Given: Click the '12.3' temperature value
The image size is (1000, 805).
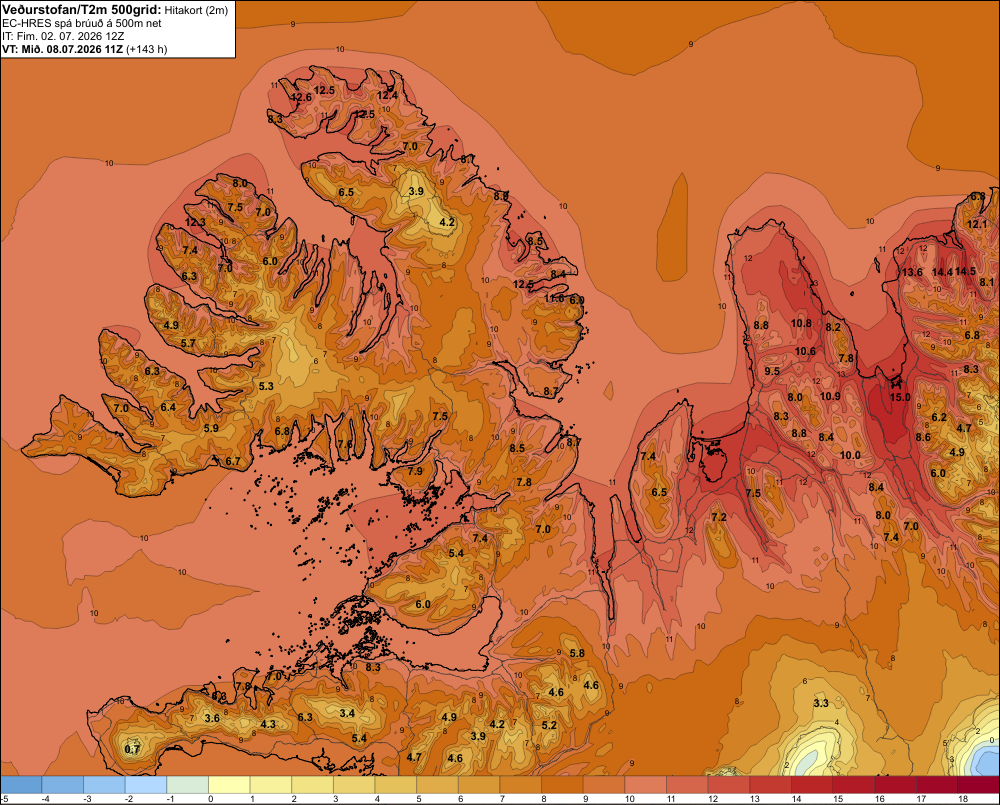Looking at the screenshot, I should 195,222.
